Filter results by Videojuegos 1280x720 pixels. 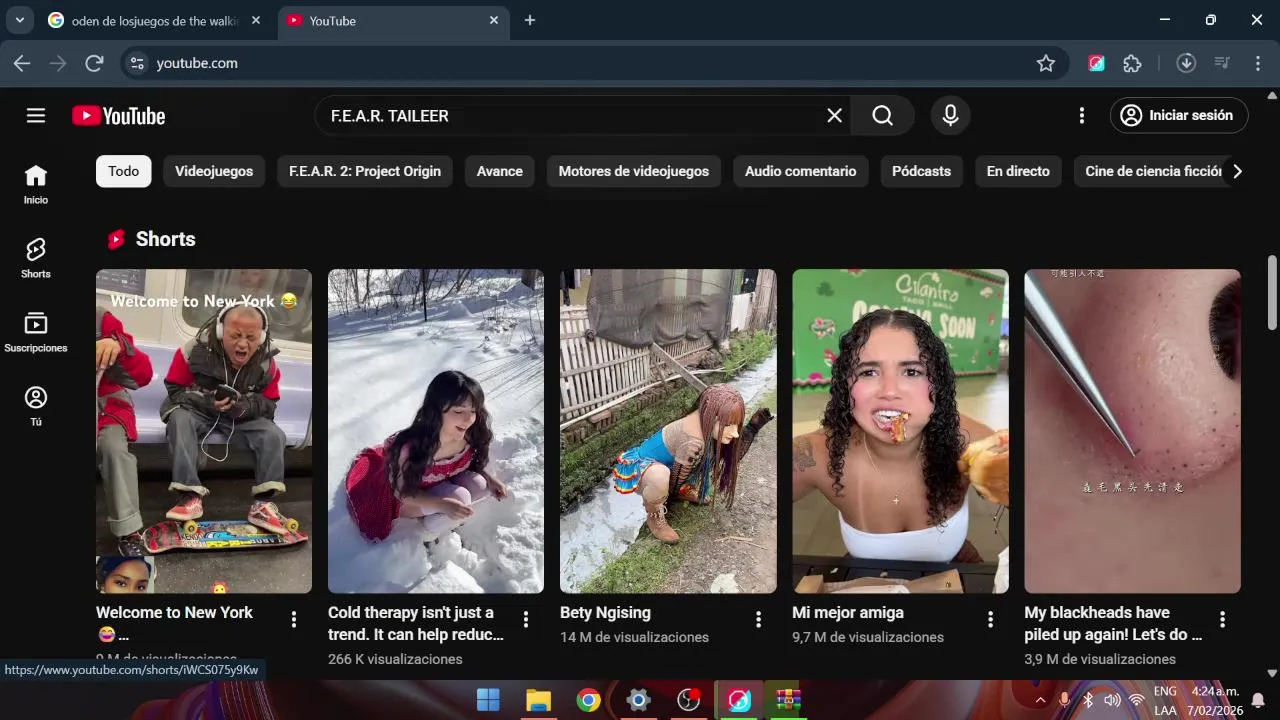tap(214, 171)
